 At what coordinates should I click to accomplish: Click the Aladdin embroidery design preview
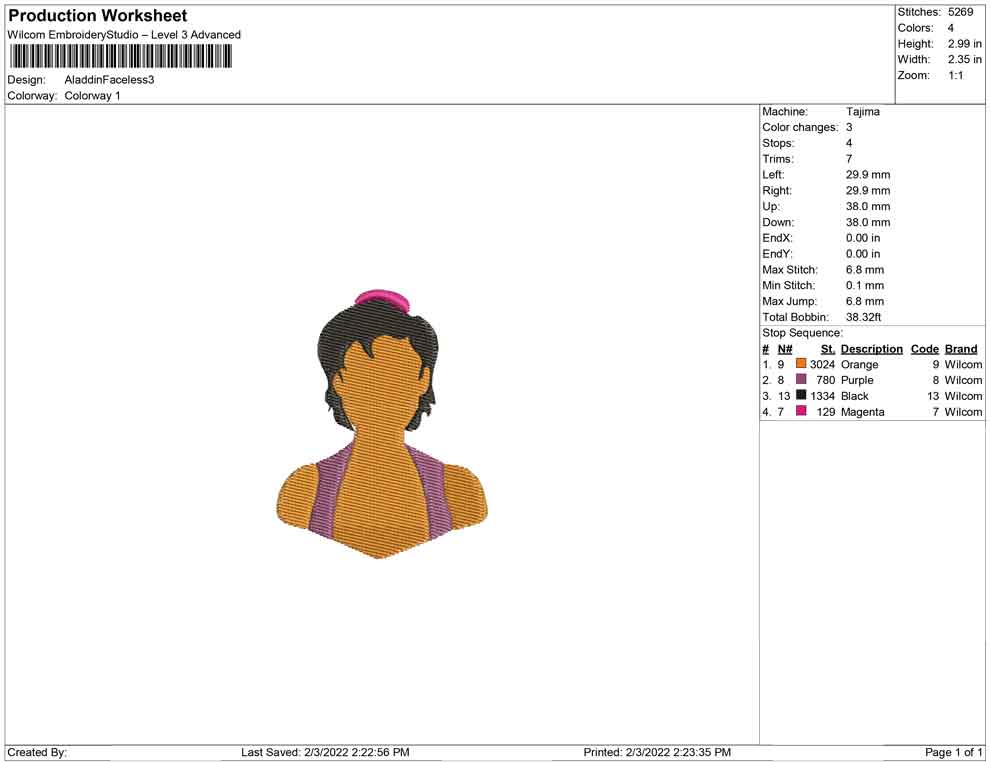(x=382, y=424)
